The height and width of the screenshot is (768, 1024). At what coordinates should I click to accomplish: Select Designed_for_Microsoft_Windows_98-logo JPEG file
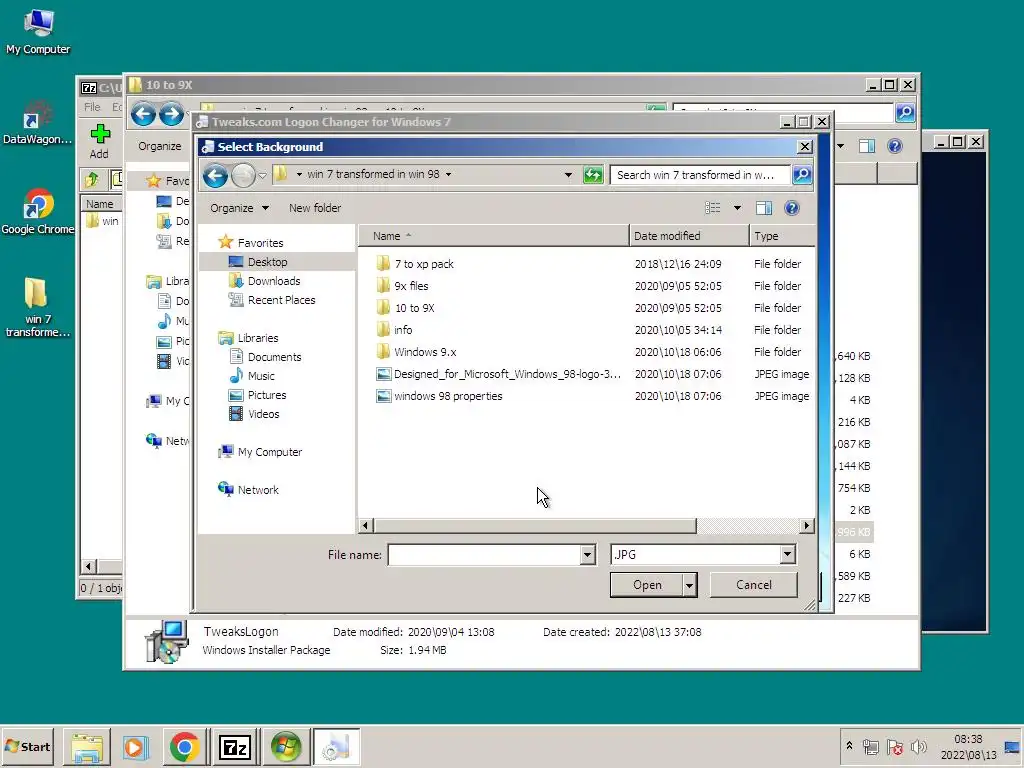tap(507, 374)
